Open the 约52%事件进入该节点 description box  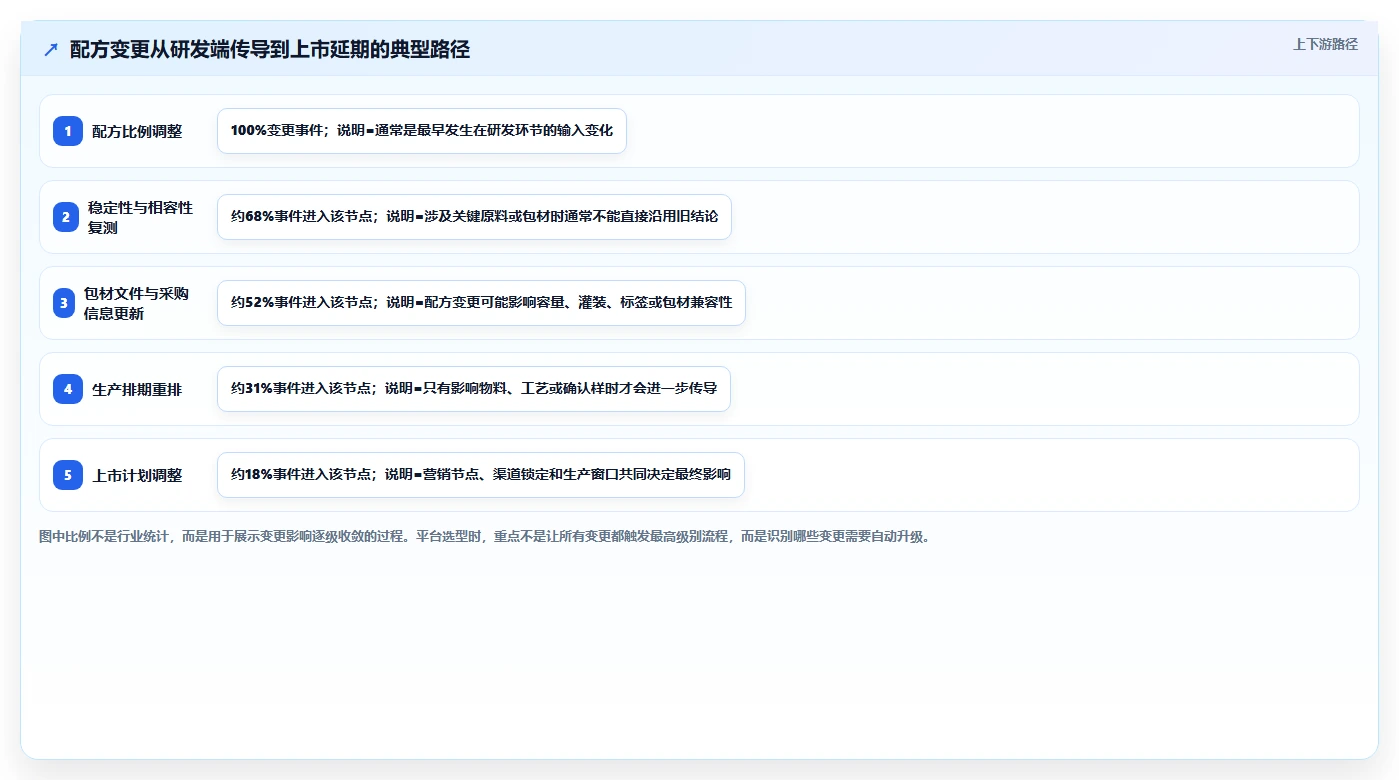pyautogui.click(x=481, y=303)
